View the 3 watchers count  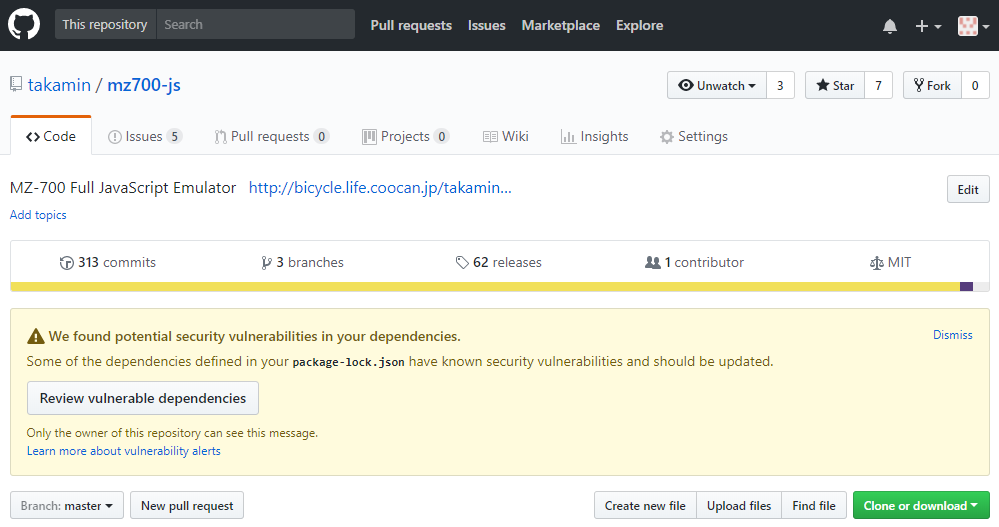[x=780, y=85]
